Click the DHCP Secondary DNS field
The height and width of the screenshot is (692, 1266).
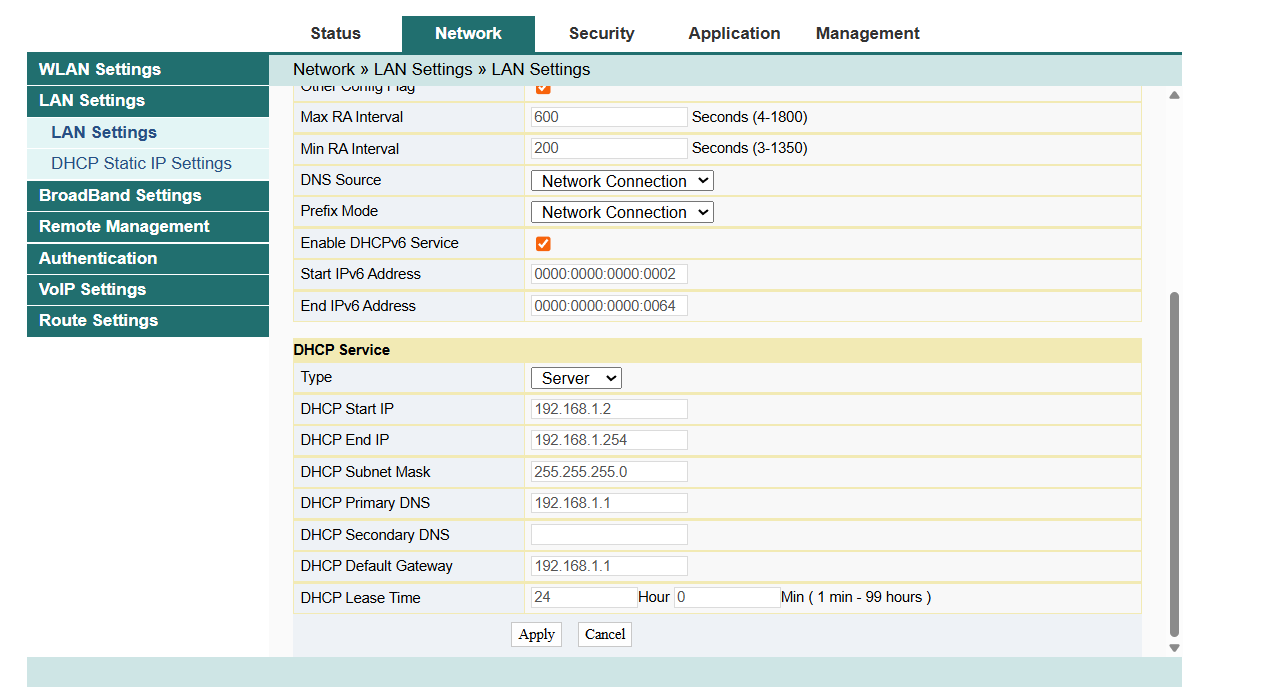[609, 535]
